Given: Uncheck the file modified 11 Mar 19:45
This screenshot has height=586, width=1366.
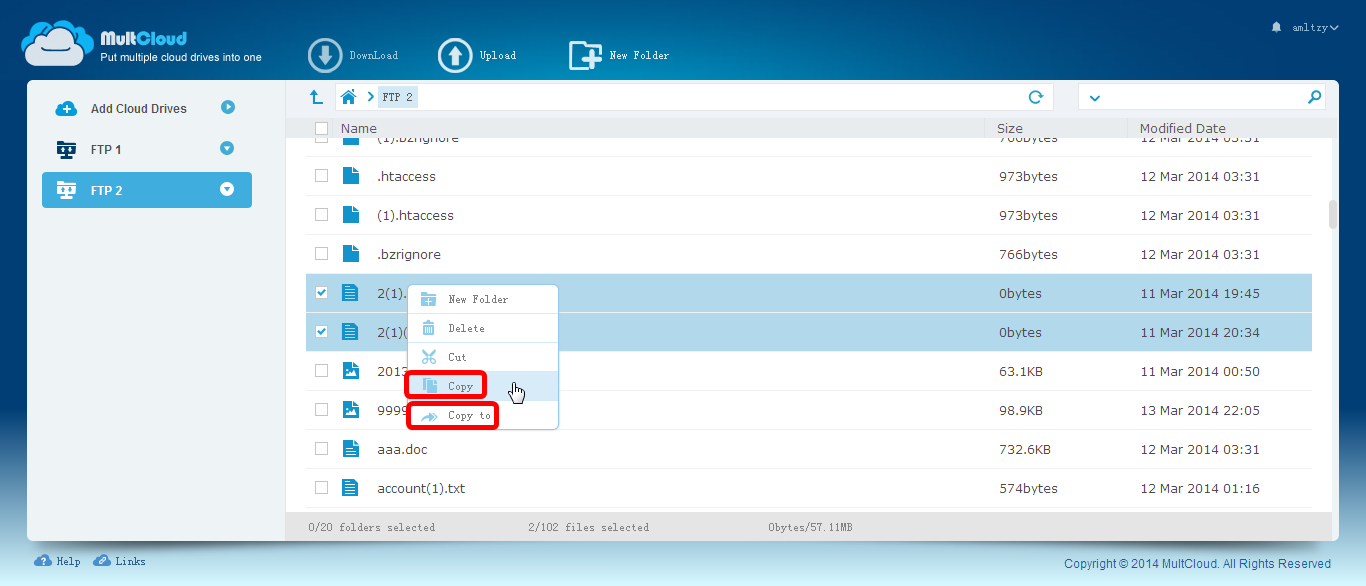Looking at the screenshot, I should [x=321, y=293].
